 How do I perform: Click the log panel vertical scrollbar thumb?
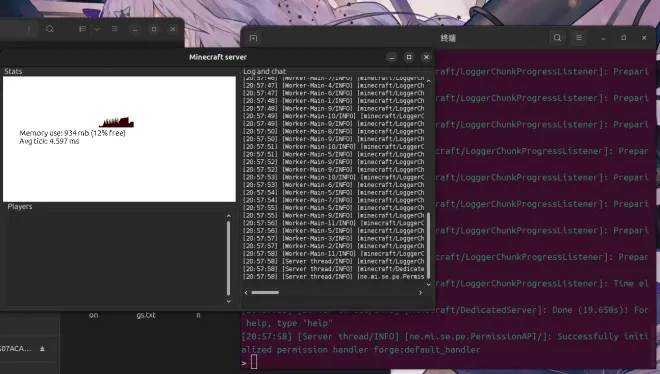pyautogui.click(x=428, y=245)
